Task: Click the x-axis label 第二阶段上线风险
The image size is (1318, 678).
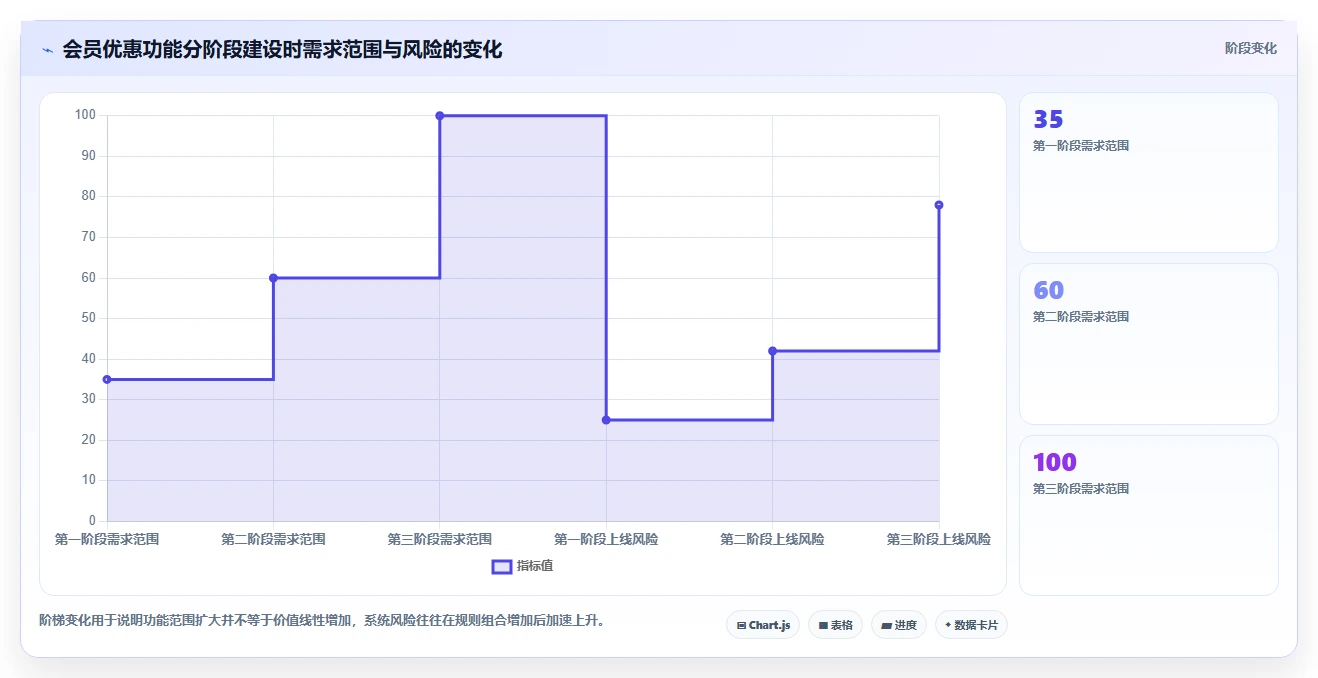Action: coord(772,539)
